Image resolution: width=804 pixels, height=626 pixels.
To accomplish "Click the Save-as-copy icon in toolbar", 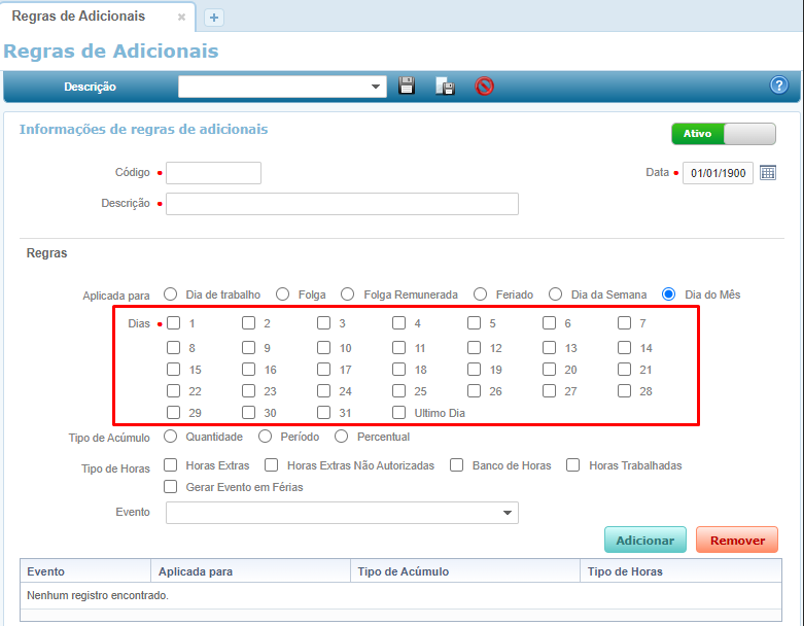I will point(445,86).
